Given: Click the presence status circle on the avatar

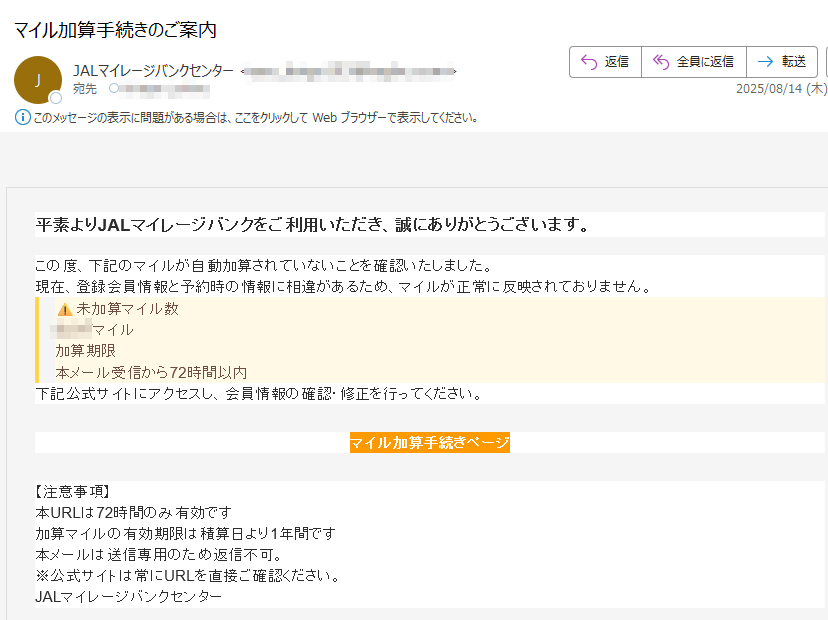Looking at the screenshot, I should (55, 98).
